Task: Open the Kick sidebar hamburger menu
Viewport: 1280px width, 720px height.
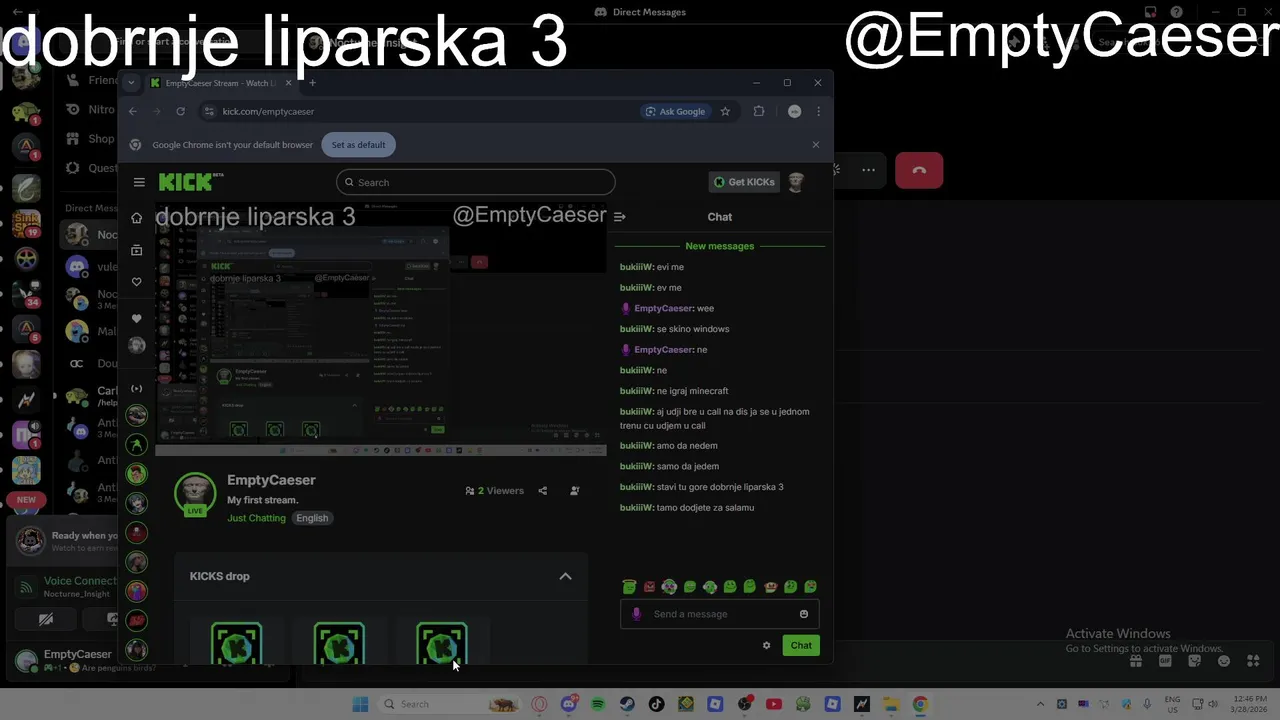Action: point(139,182)
